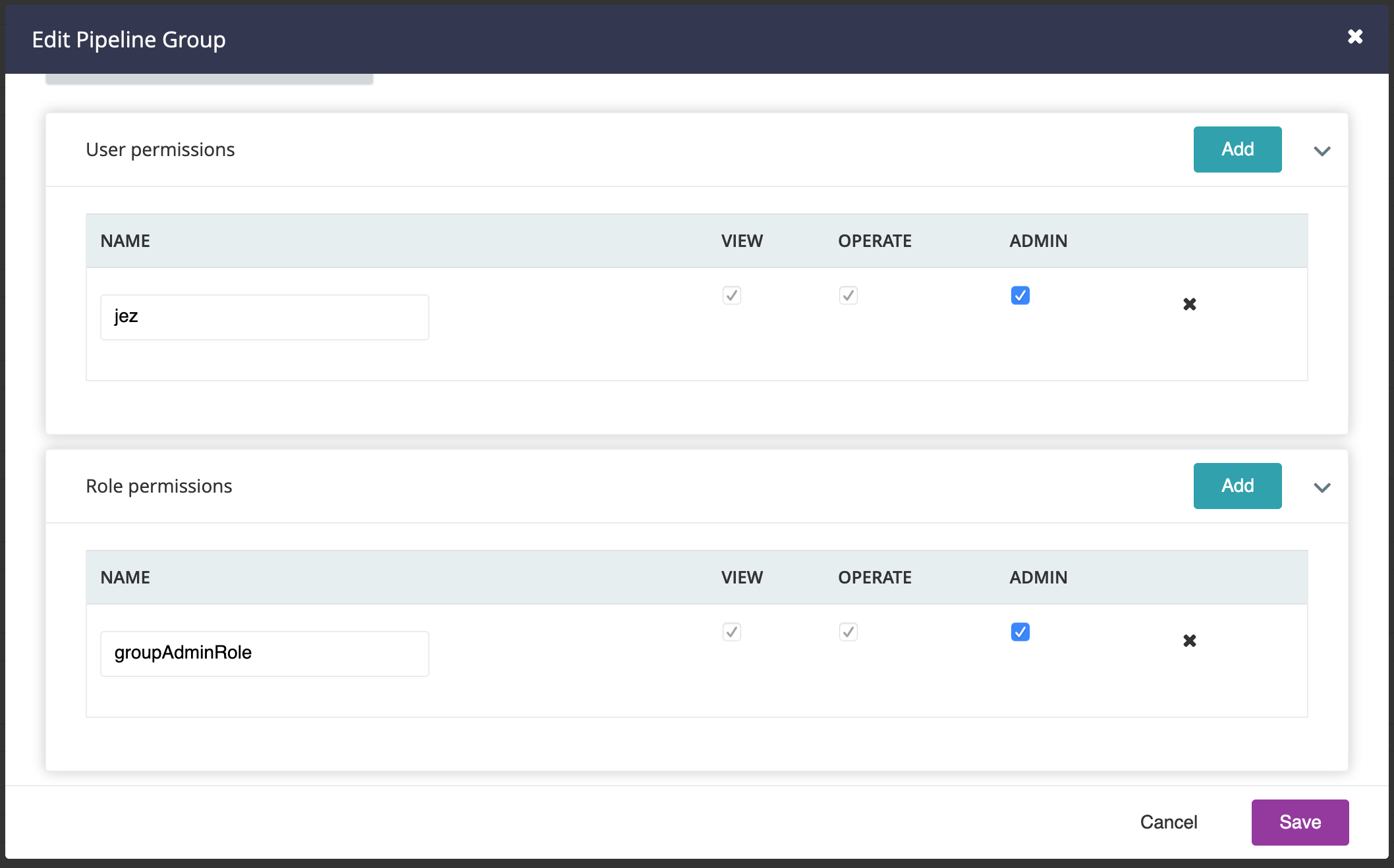
Task: Click the Role permissions header title
Action: [159, 487]
